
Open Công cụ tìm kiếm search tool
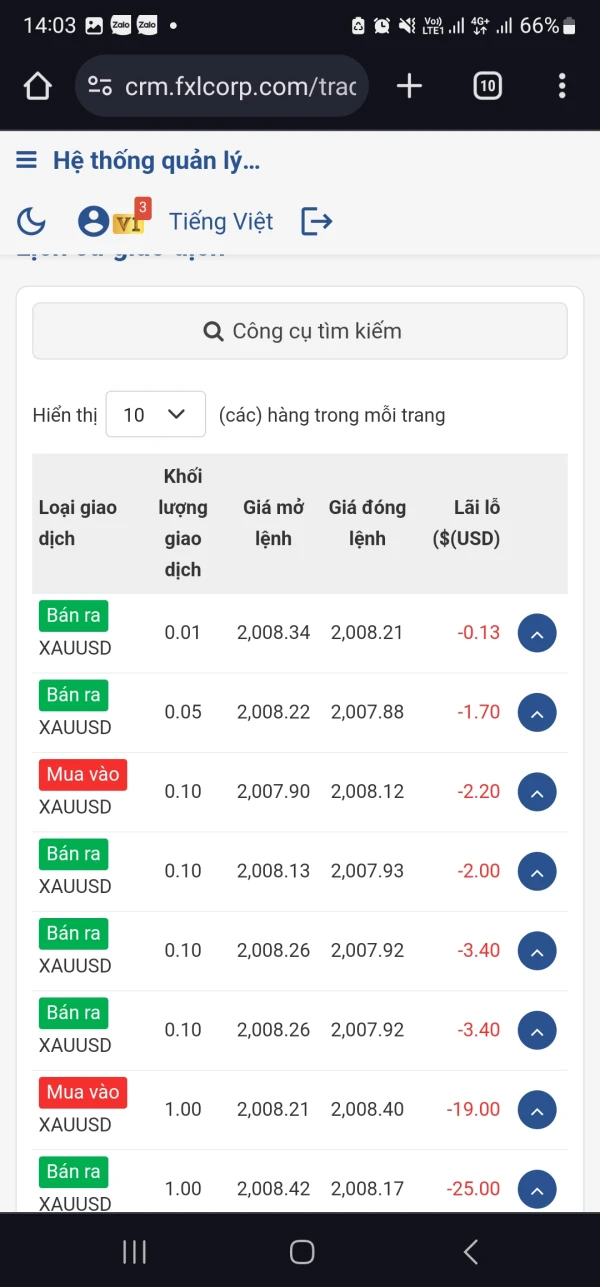[x=300, y=331]
